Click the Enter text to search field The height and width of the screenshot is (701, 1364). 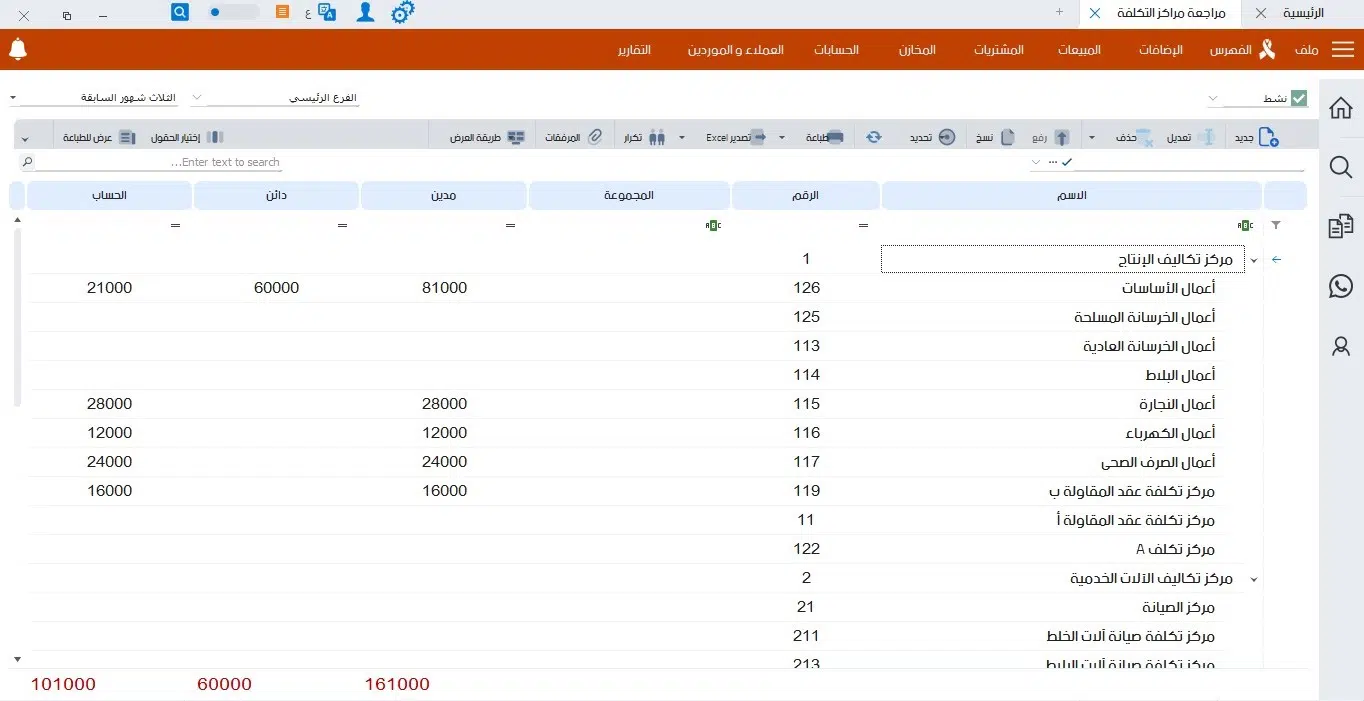(x=150, y=162)
